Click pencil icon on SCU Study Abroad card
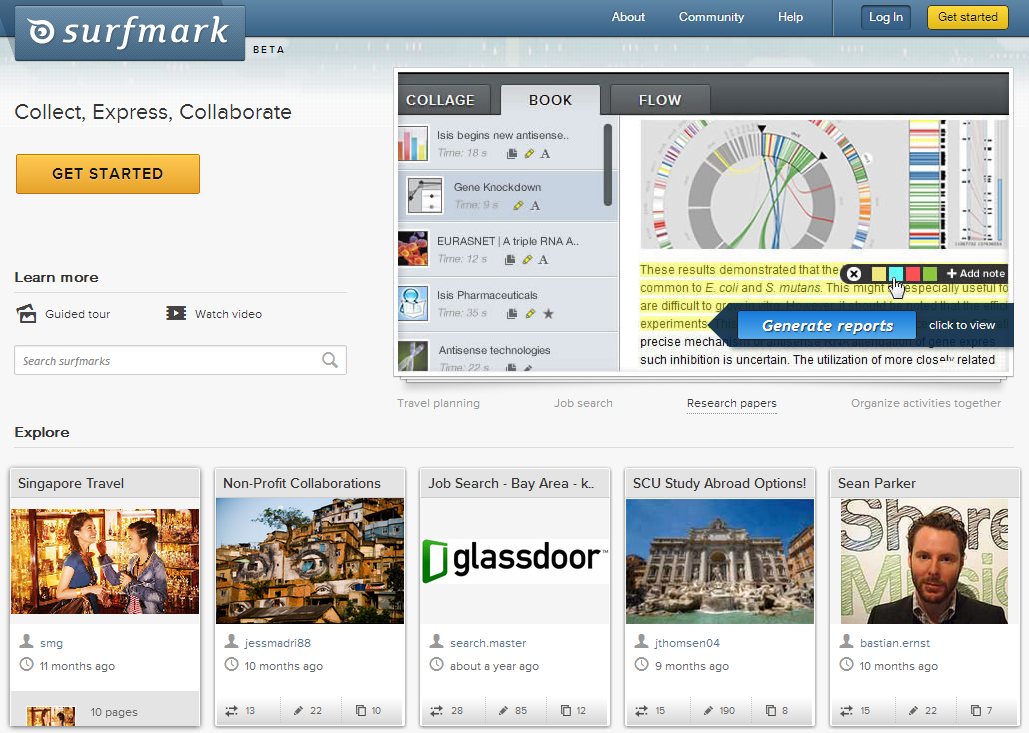Image resolution: width=1029 pixels, height=733 pixels. pos(709,711)
